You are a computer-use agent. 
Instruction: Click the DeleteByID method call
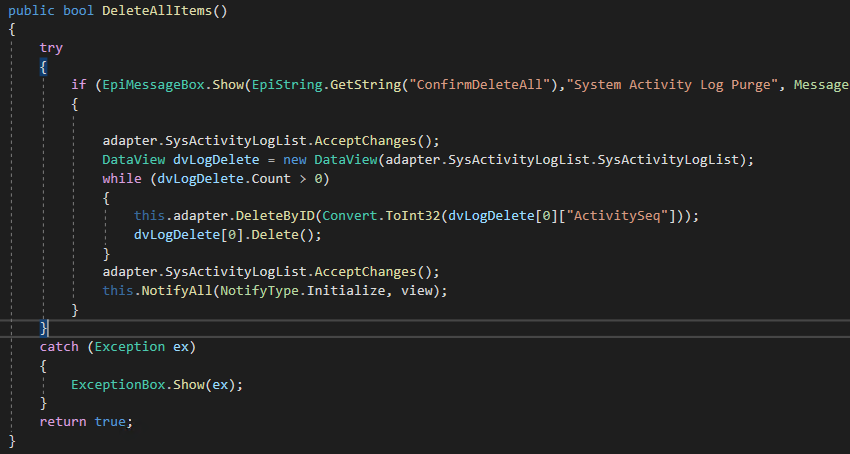point(275,216)
